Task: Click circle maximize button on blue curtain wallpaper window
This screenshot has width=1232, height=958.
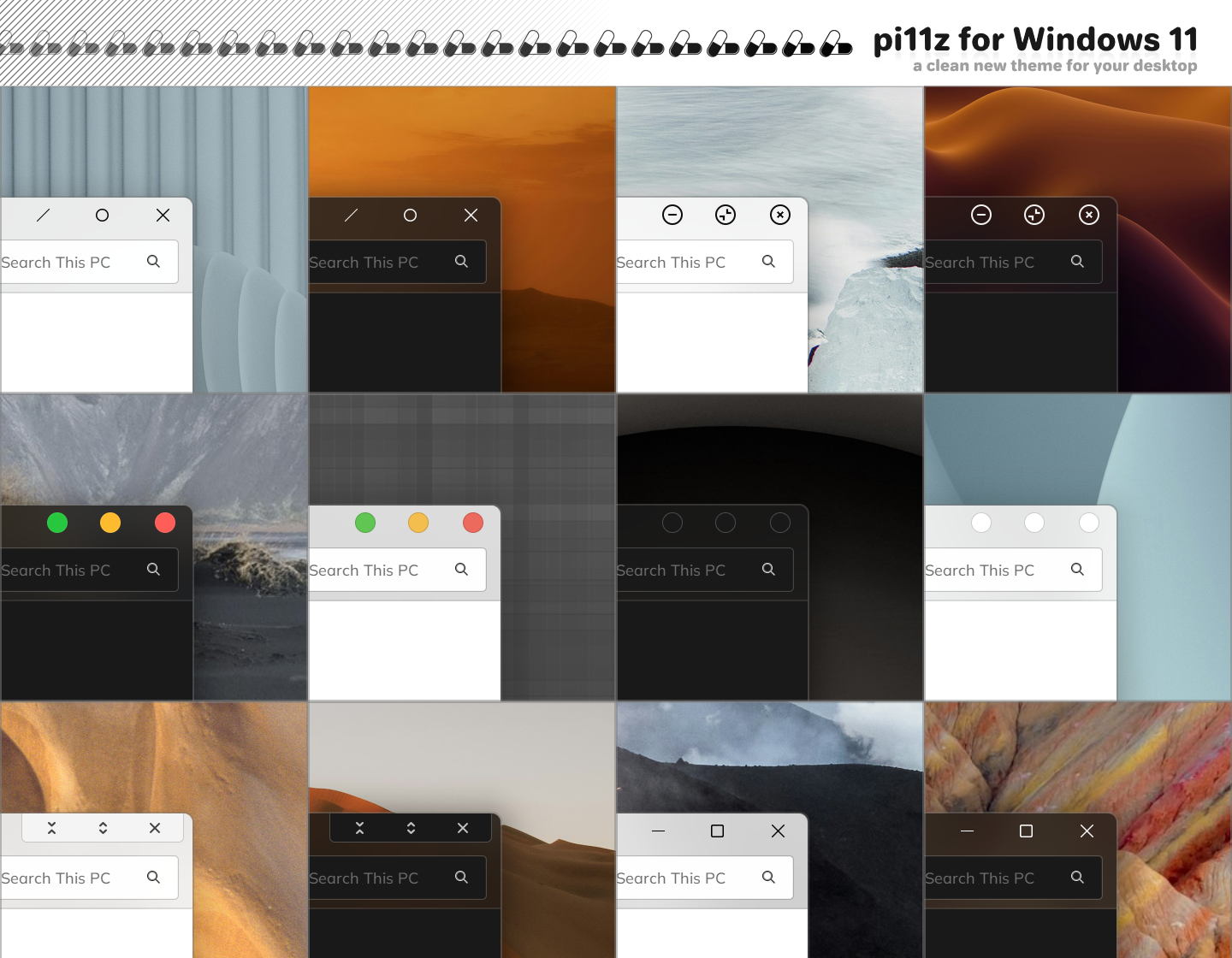Action: click(103, 216)
